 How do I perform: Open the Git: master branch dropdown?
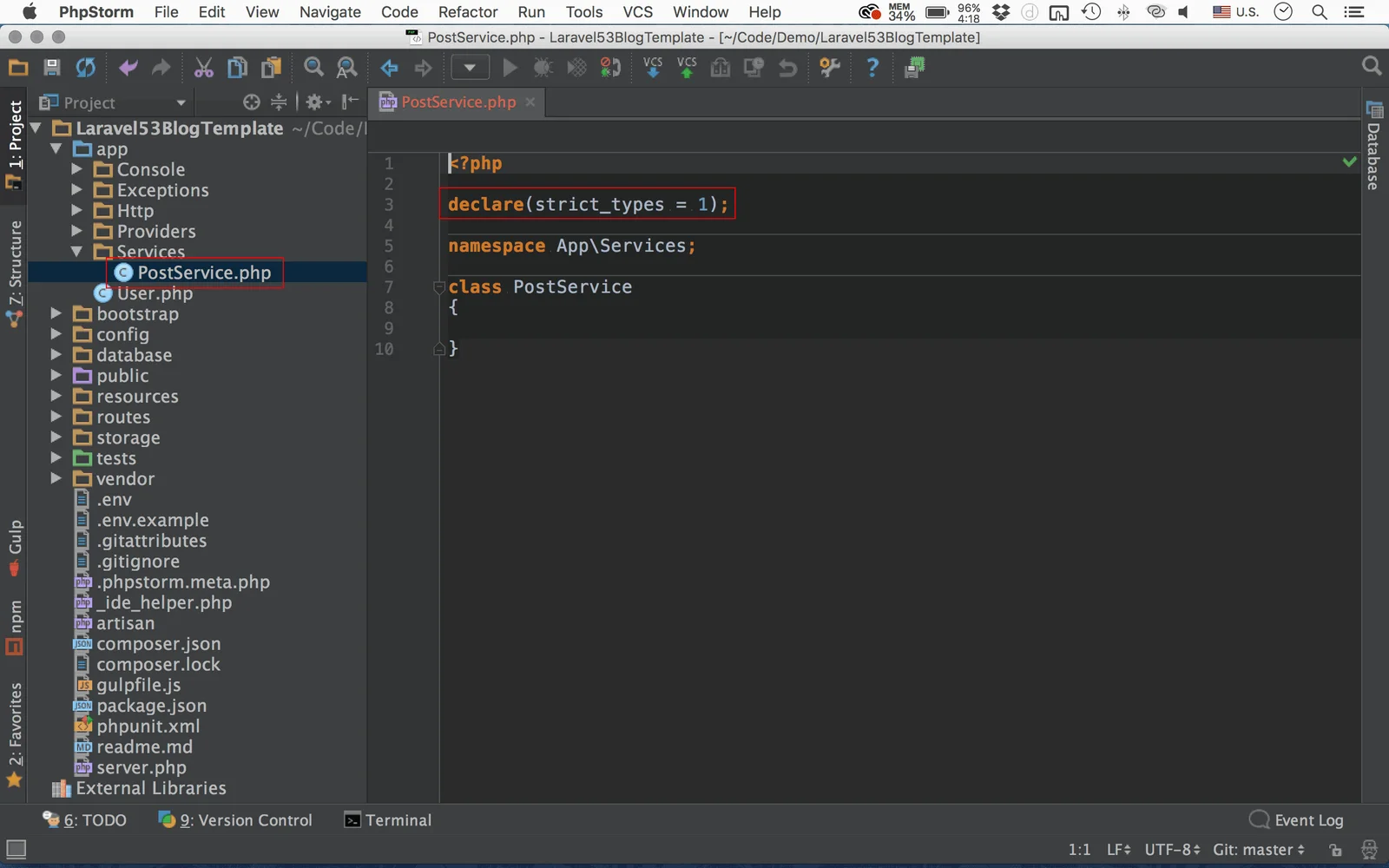click(1259, 850)
